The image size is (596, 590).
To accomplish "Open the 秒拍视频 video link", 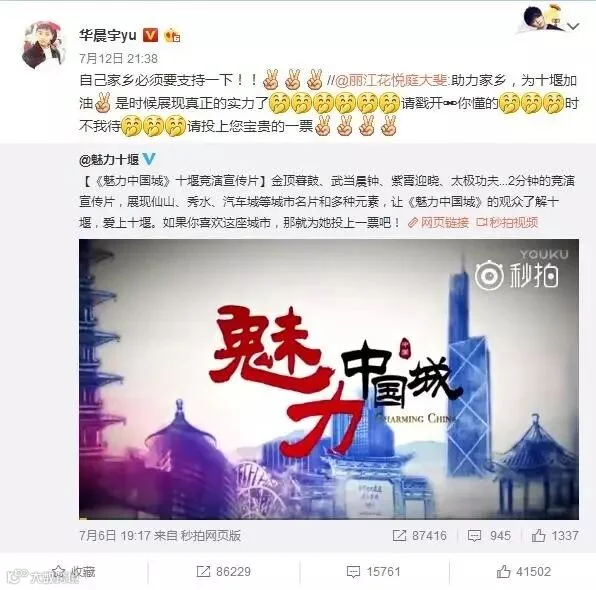I will (508, 223).
